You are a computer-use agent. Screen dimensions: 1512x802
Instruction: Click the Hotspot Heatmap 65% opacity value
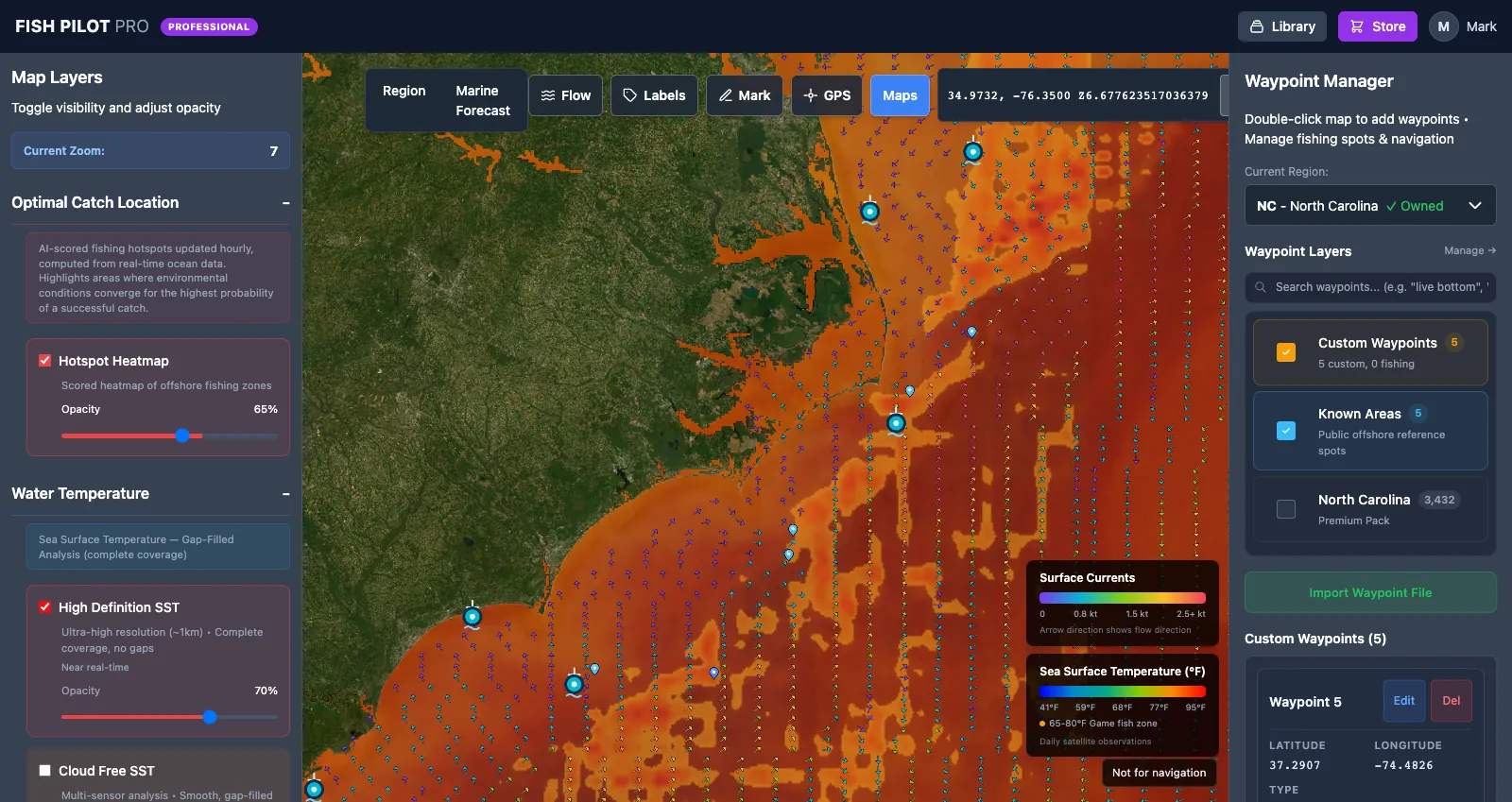tap(266, 409)
